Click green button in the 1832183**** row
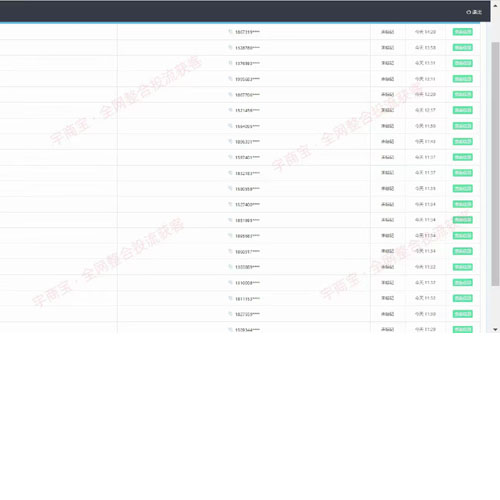Image resolution: width=500 pixels, height=500 pixels. (x=462, y=173)
